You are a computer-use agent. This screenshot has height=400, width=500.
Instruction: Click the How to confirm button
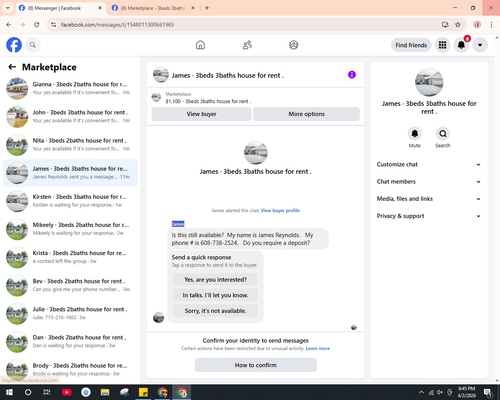pos(256,365)
